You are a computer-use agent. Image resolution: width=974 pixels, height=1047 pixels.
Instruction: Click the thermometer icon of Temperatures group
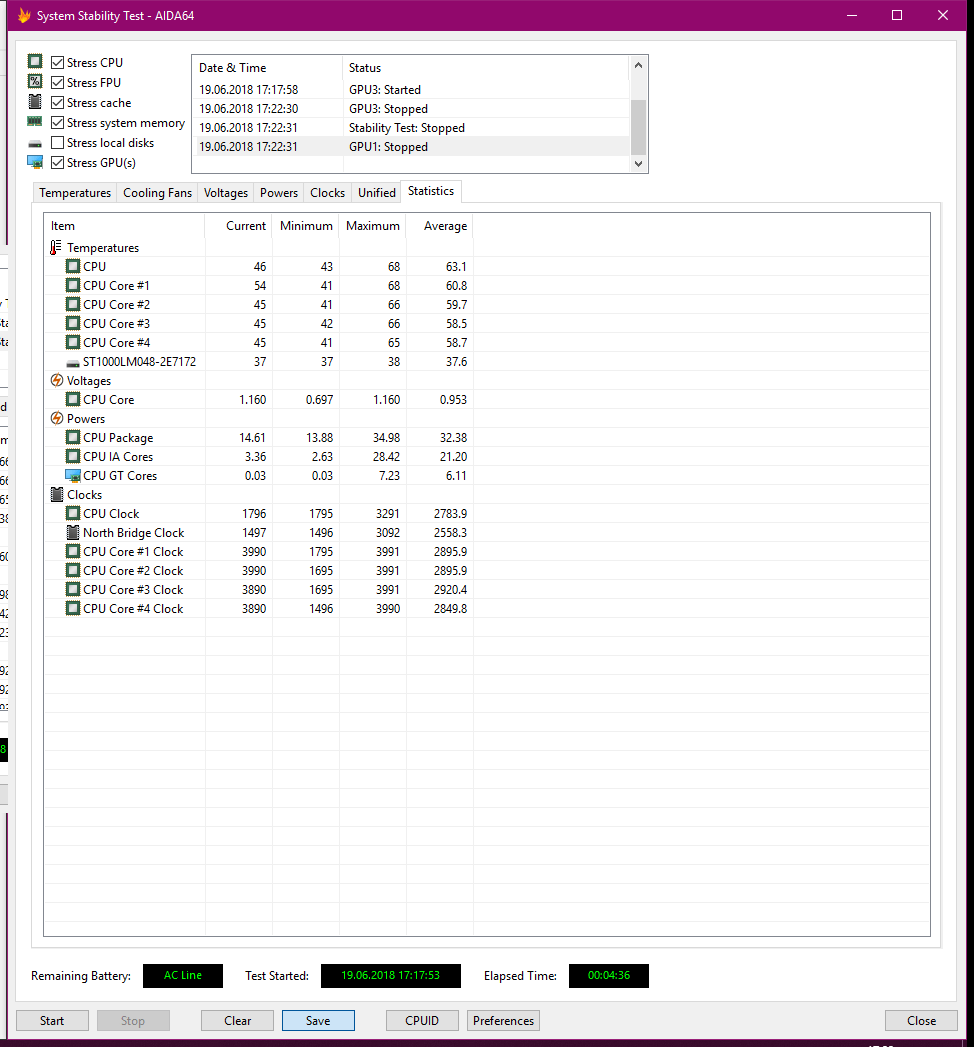coord(56,248)
